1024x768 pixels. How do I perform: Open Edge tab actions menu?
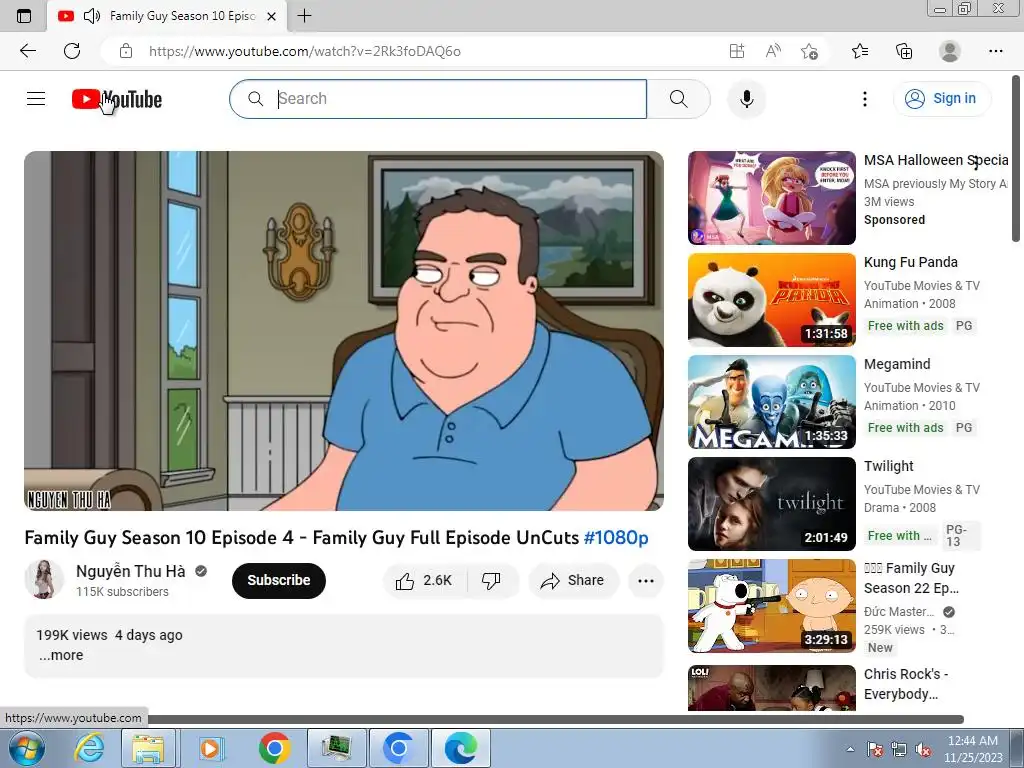click(24, 16)
